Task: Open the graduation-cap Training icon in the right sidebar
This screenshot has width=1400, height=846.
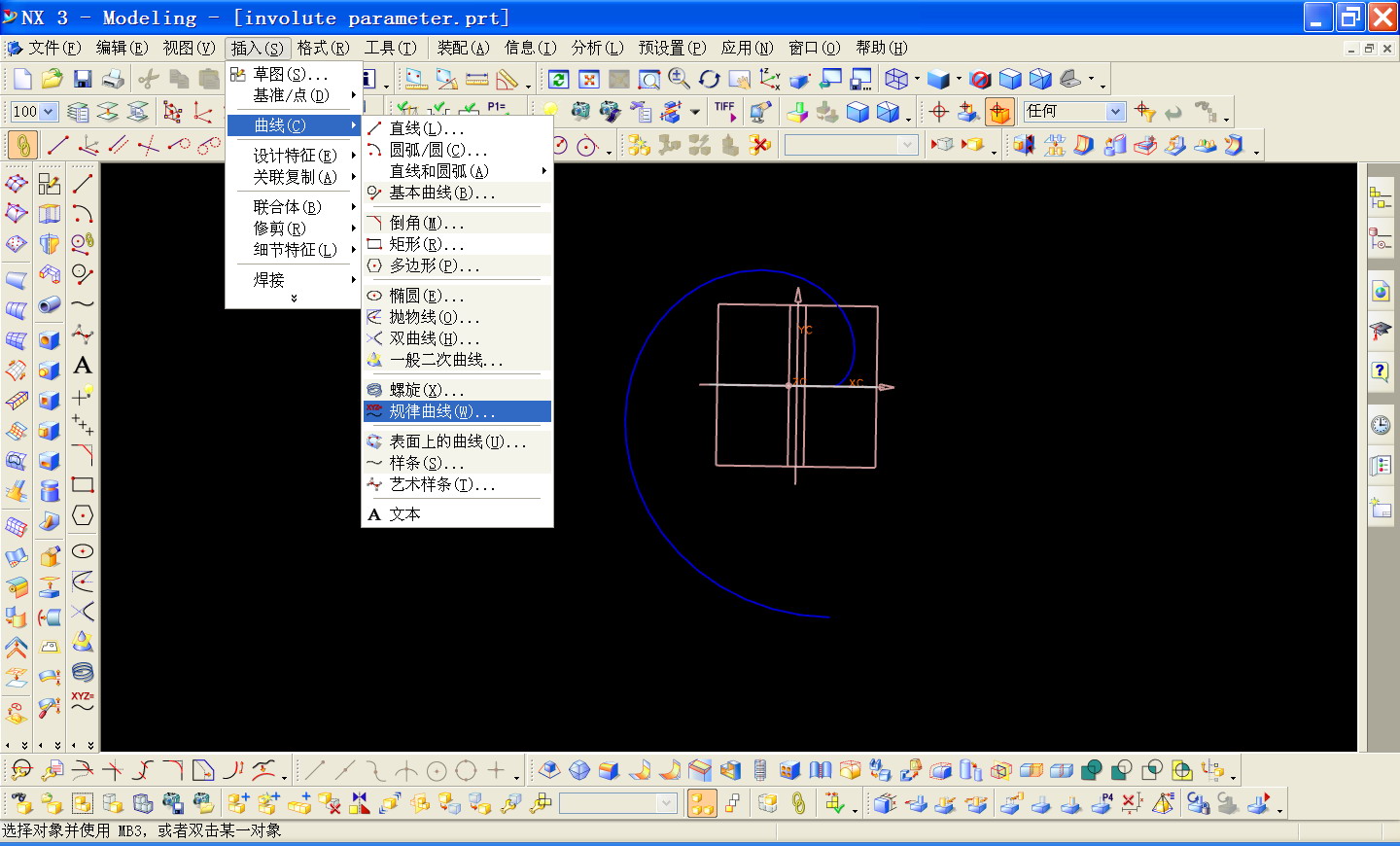Action: pos(1381,332)
